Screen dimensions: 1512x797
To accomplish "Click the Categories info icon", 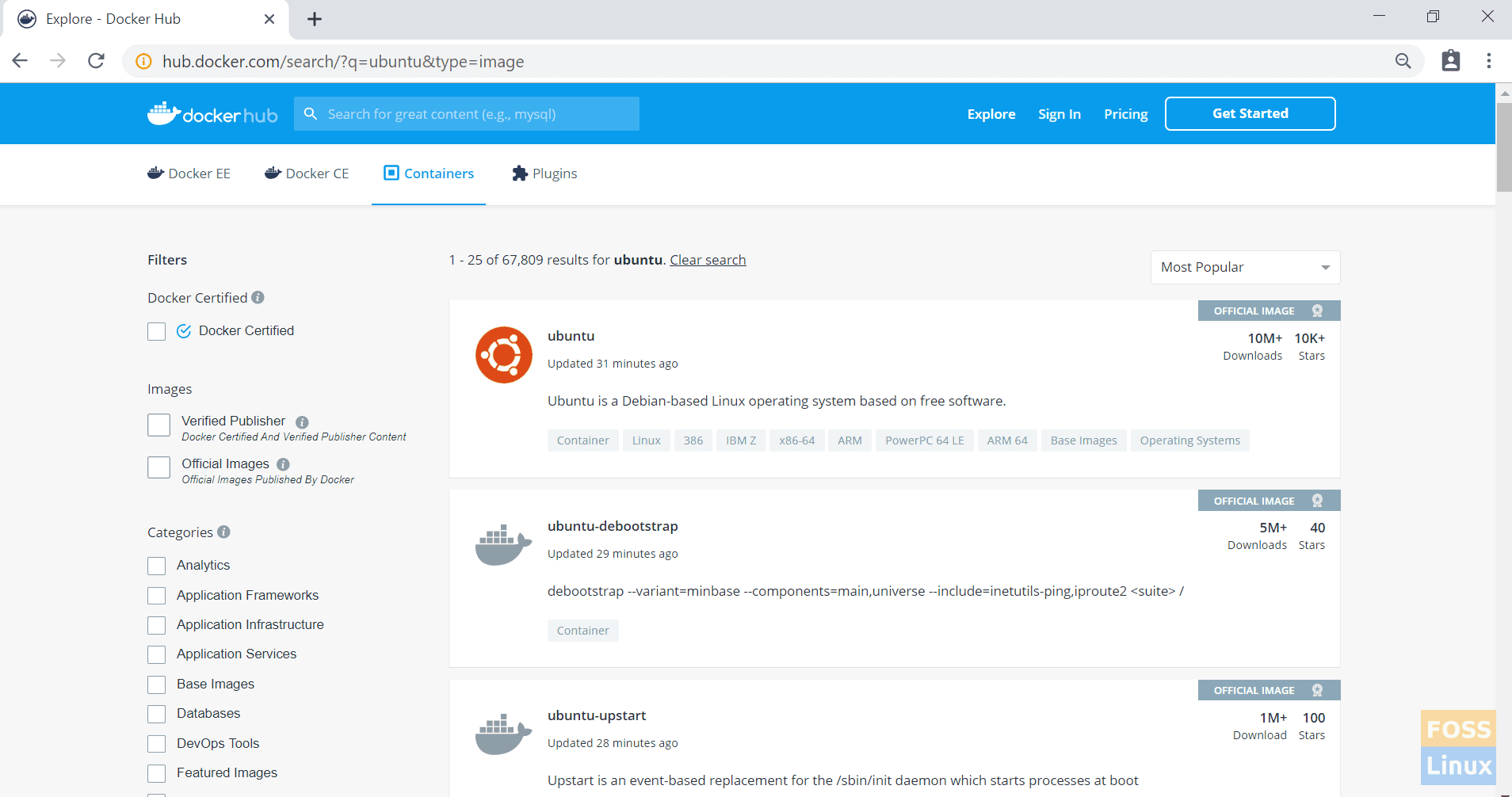I will pyautogui.click(x=223, y=532).
